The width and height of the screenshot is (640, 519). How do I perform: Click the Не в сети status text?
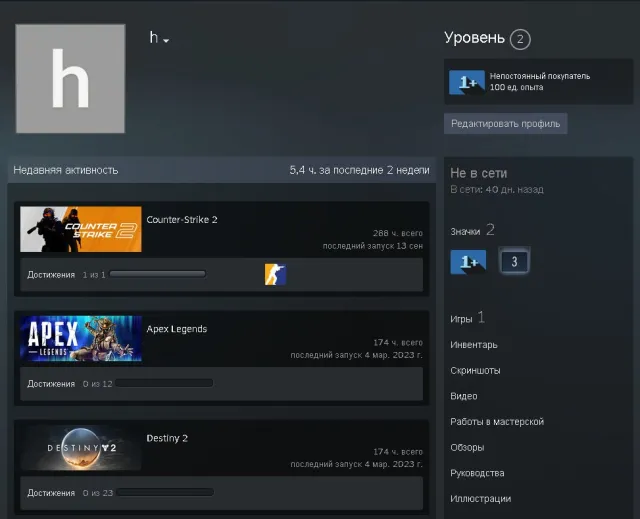pos(478,173)
